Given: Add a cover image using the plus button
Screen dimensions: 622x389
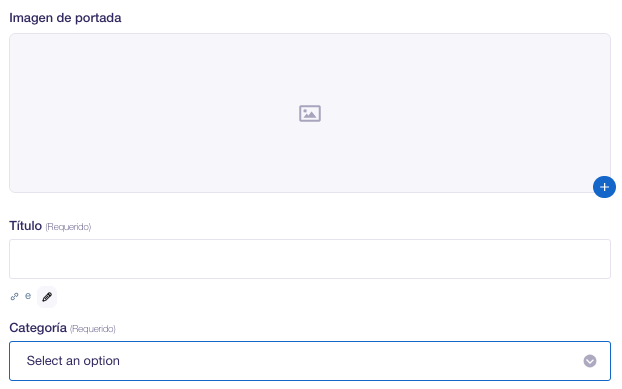Looking at the screenshot, I should coord(604,187).
